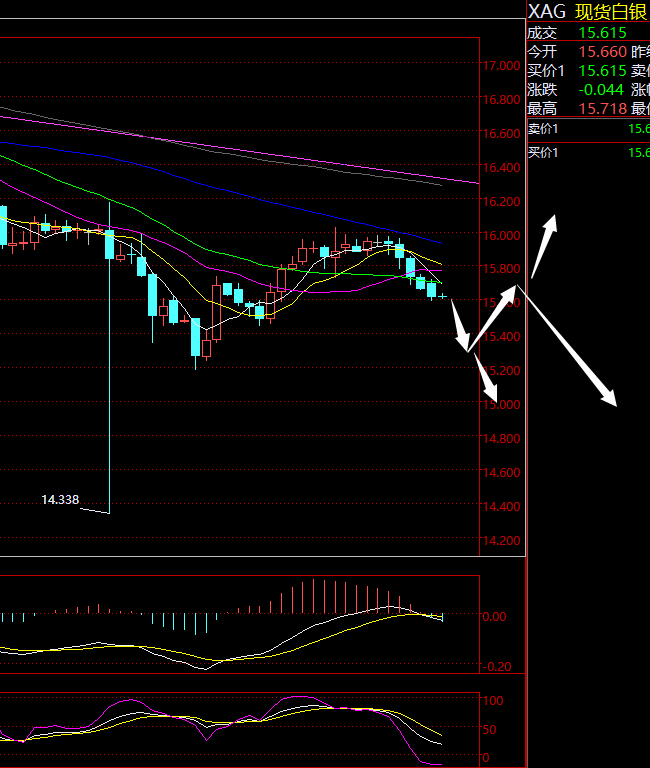This screenshot has height=768, width=650.
Task: Click the 涨跌 label
Action: click(x=542, y=90)
